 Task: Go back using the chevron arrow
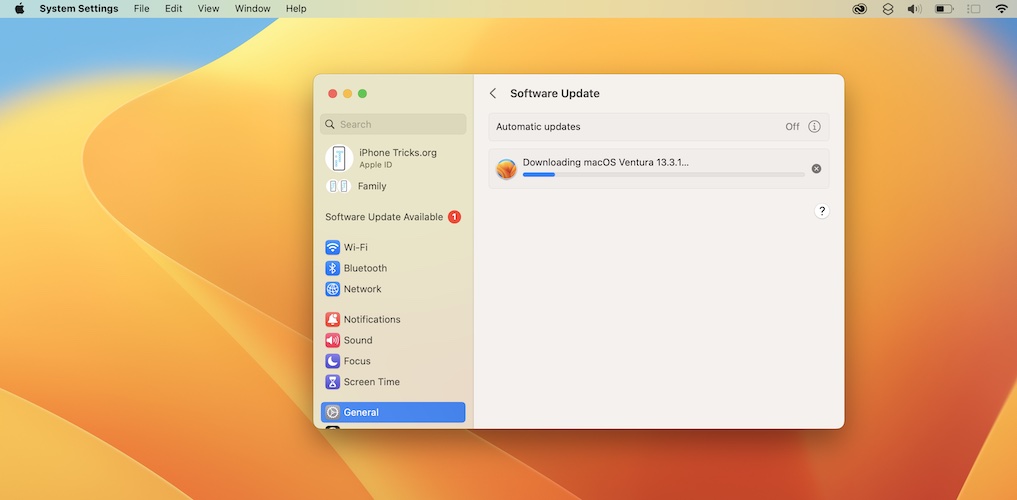click(x=493, y=93)
